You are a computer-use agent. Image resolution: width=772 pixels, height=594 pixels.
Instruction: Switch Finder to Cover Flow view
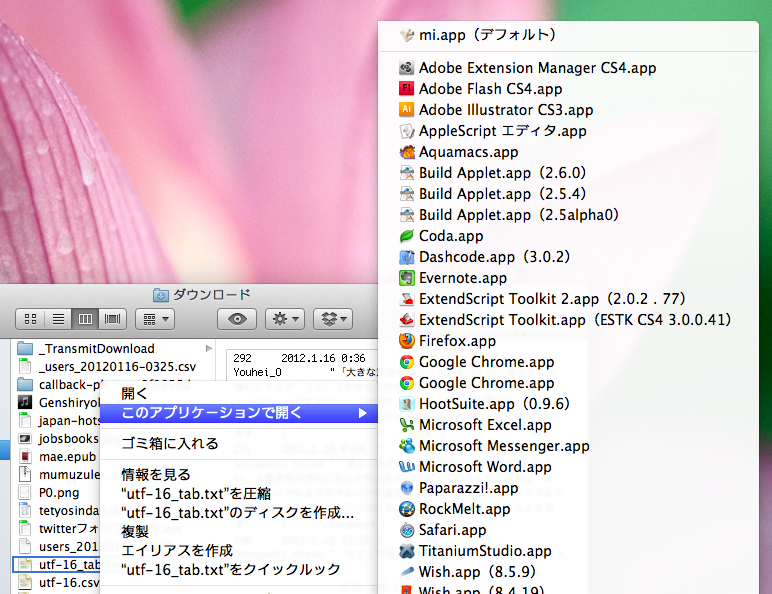pos(113,319)
